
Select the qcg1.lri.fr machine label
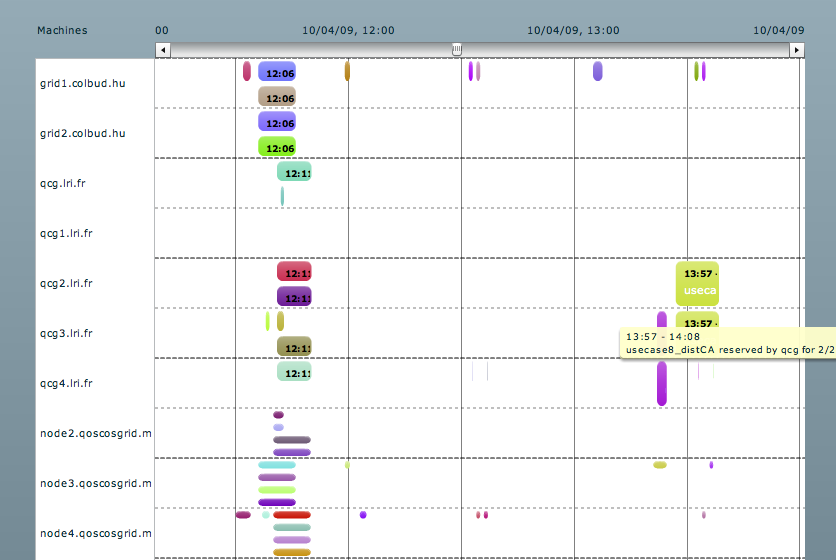pos(66,233)
